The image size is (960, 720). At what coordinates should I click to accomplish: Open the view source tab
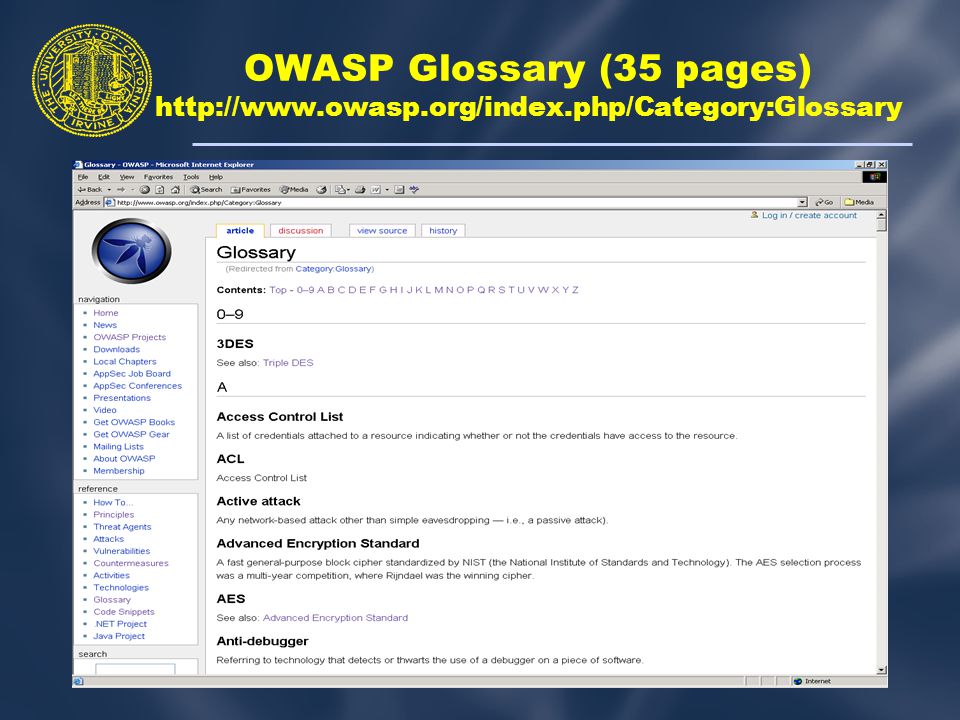(382, 231)
